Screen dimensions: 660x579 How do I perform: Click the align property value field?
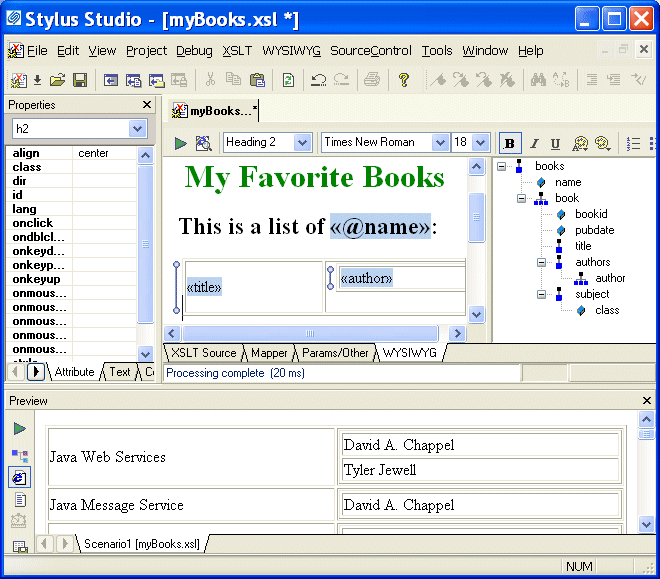coord(105,153)
